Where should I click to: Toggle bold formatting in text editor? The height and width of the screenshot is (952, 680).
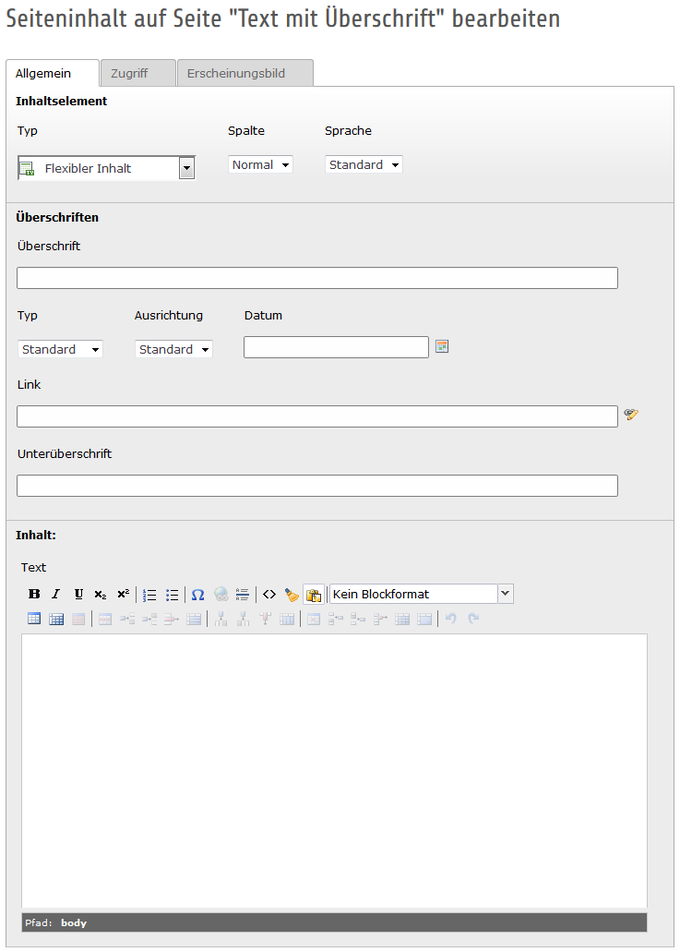point(34,594)
